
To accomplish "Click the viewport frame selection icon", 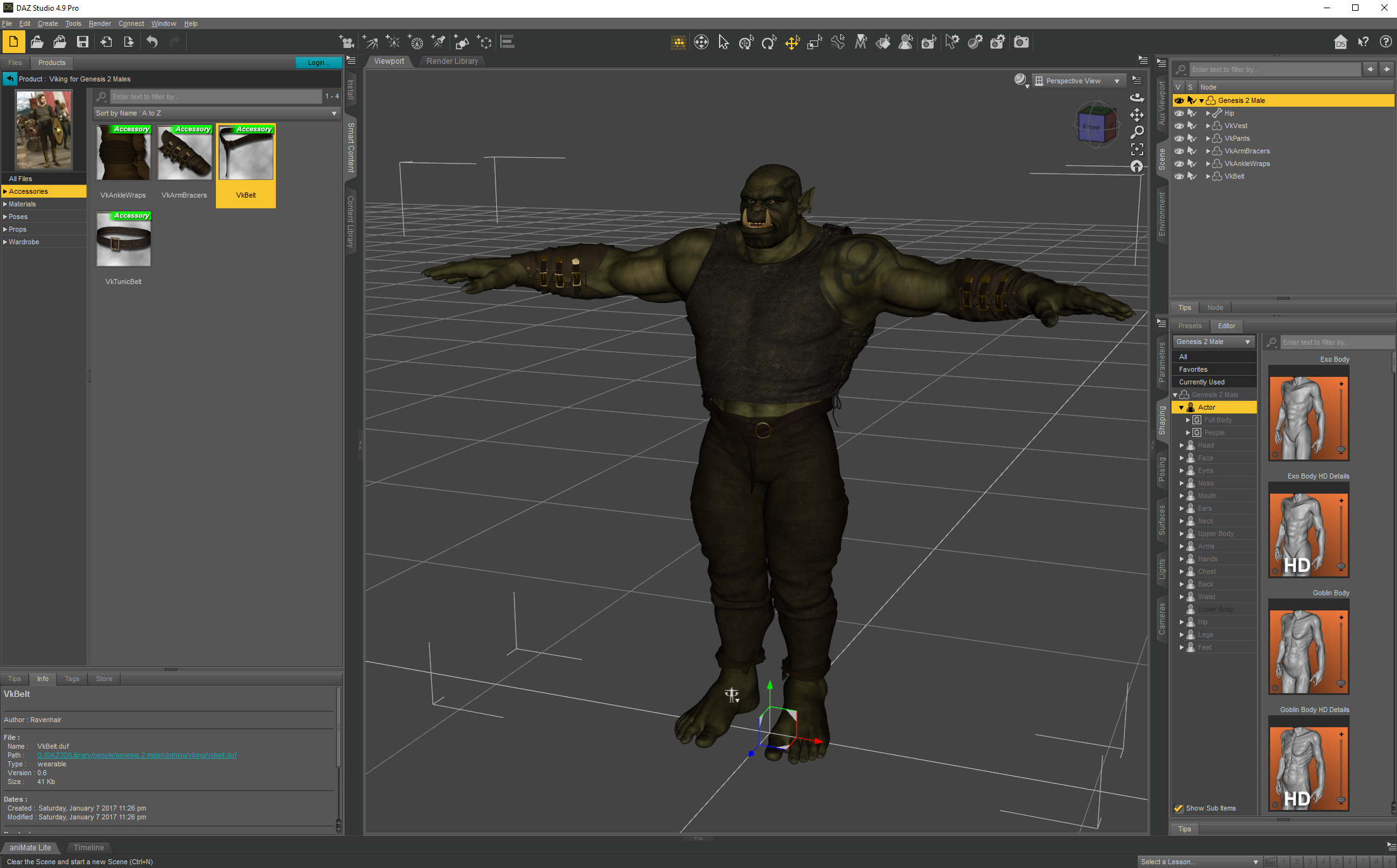I will 1137,150.
